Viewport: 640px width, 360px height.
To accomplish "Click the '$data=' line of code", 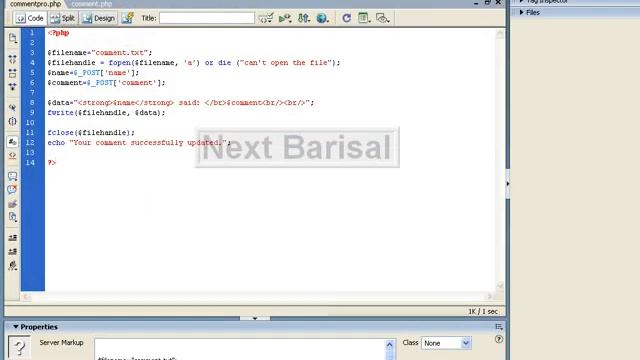I will (x=181, y=103).
